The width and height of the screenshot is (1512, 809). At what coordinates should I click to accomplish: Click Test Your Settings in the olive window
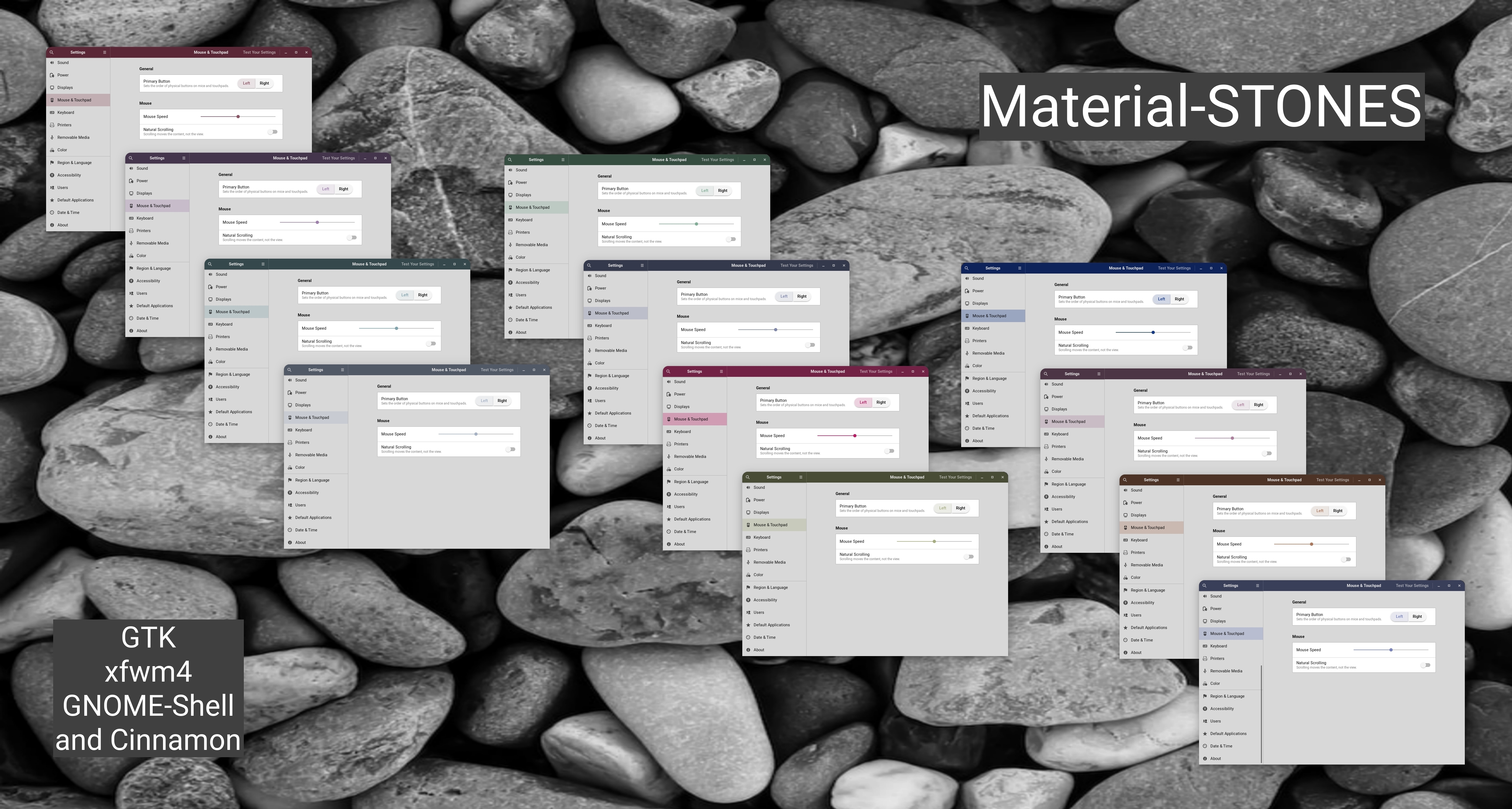point(955,477)
